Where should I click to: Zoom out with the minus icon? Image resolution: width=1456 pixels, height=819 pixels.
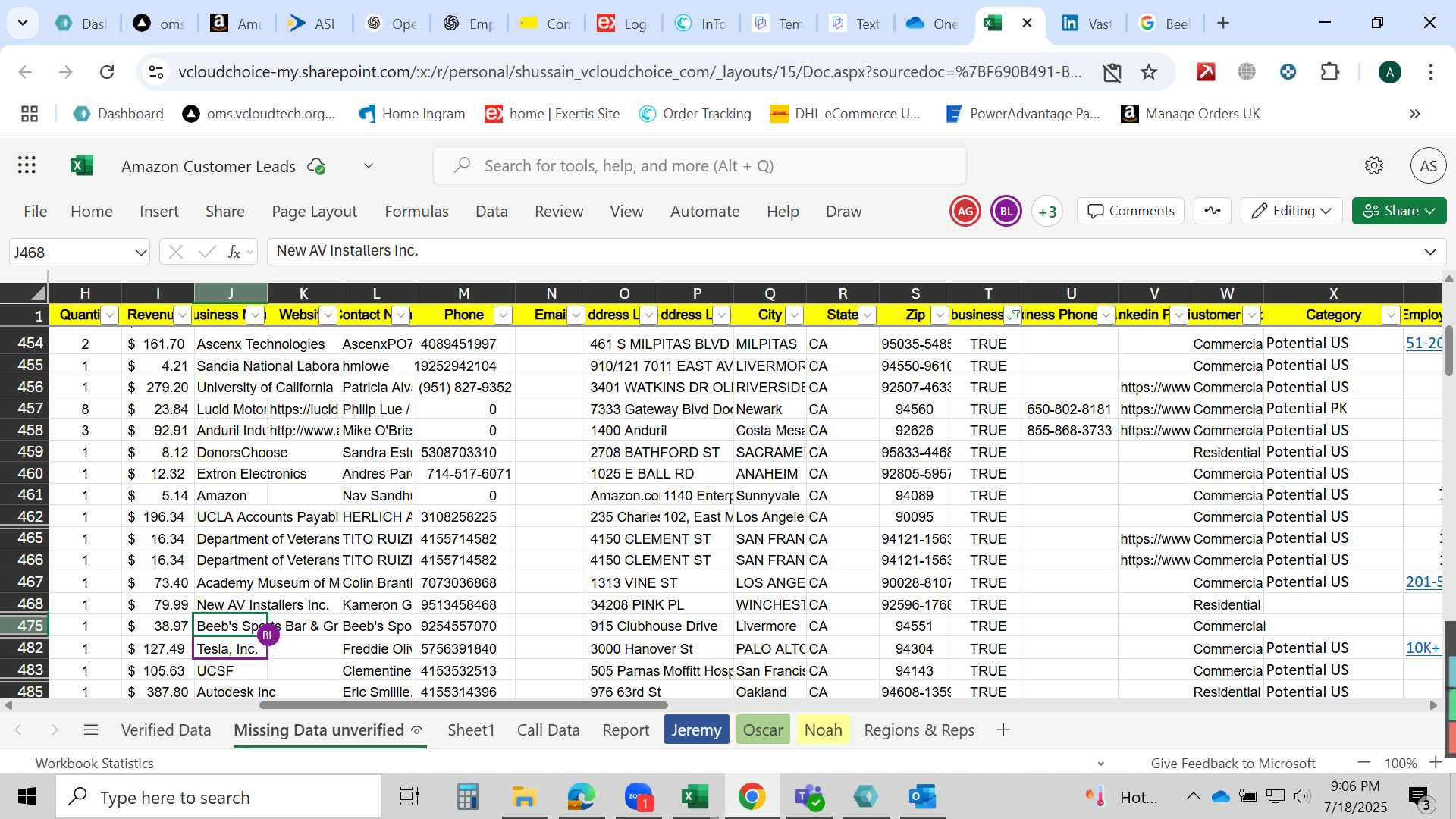click(x=1363, y=763)
